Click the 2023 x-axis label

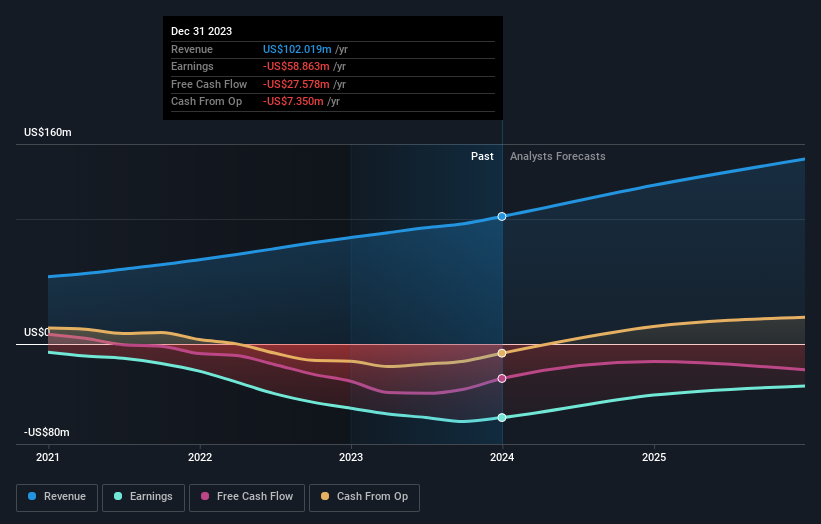[351, 457]
